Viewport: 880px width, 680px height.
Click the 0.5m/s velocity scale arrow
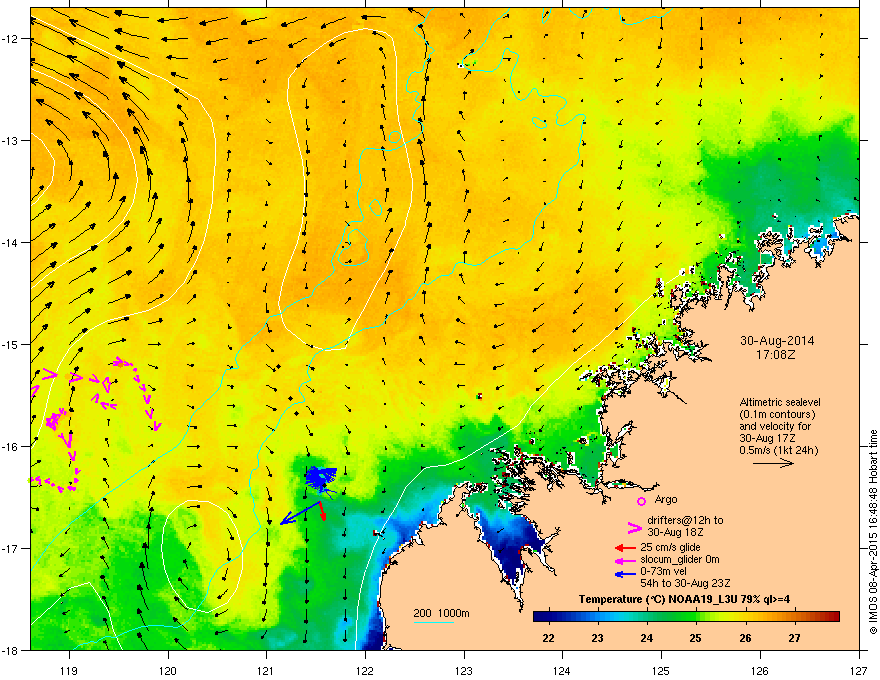(773, 463)
